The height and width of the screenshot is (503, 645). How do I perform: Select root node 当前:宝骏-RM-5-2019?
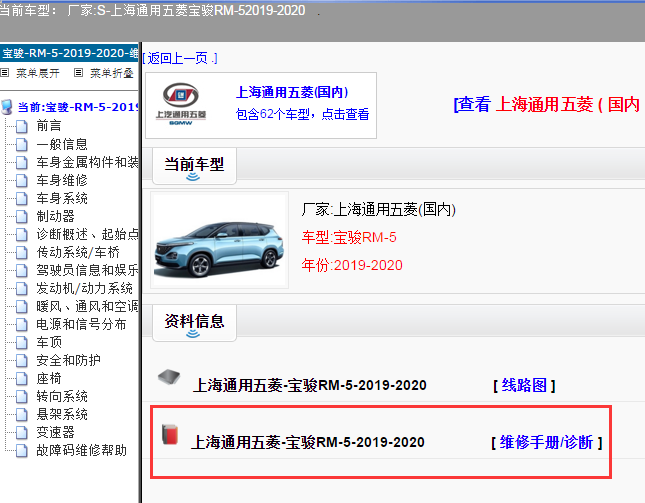coord(78,107)
